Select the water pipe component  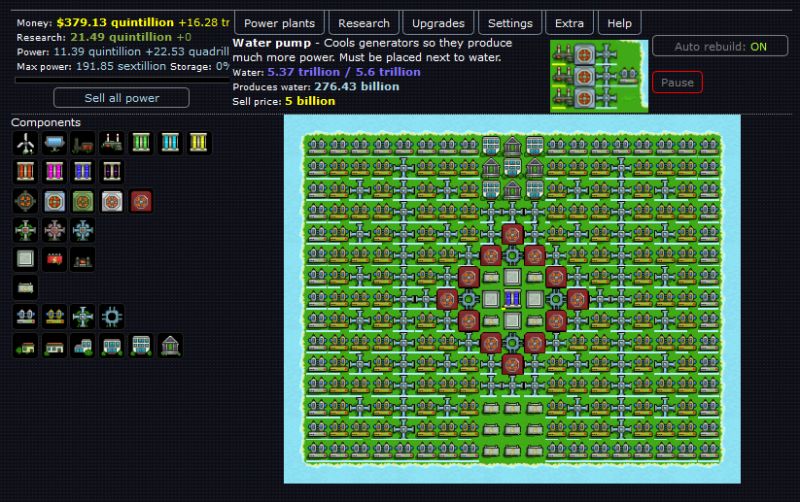click(83, 317)
